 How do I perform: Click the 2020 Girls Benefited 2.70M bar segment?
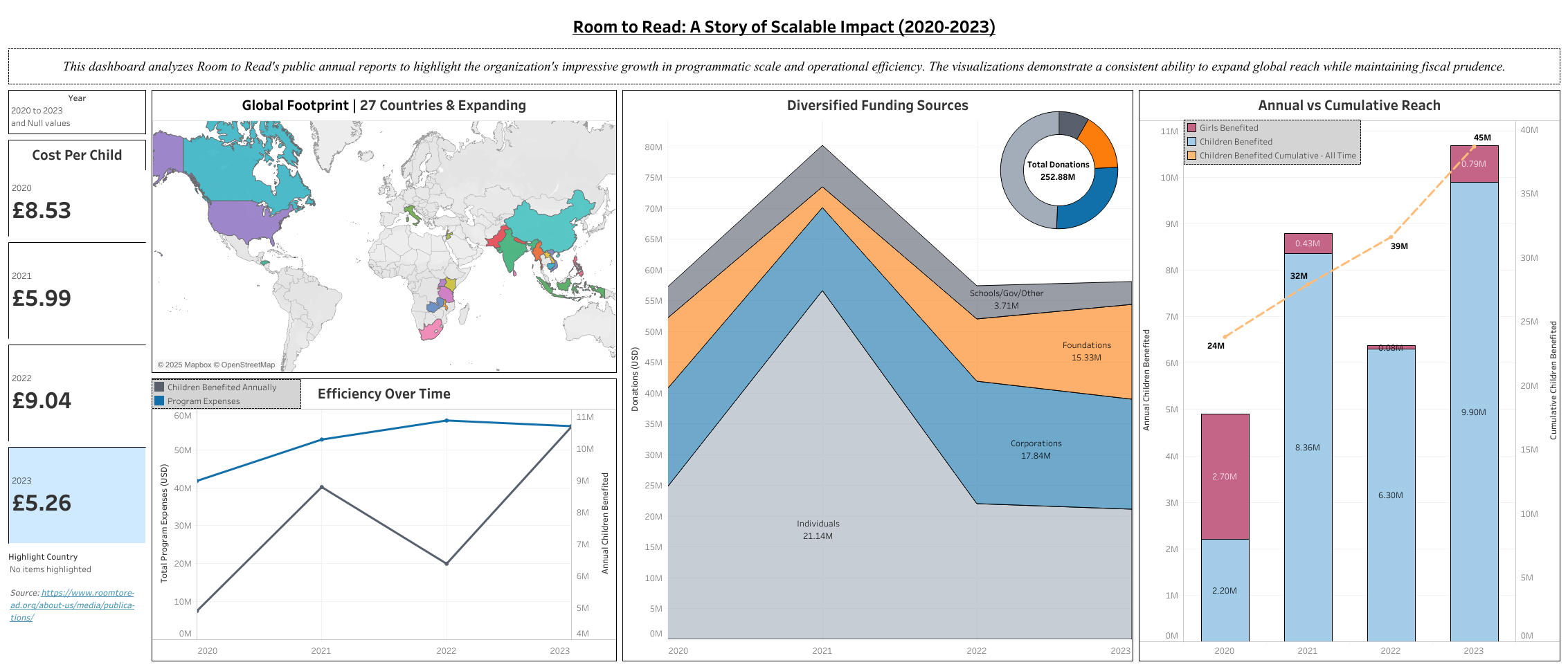tap(1225, 477)
